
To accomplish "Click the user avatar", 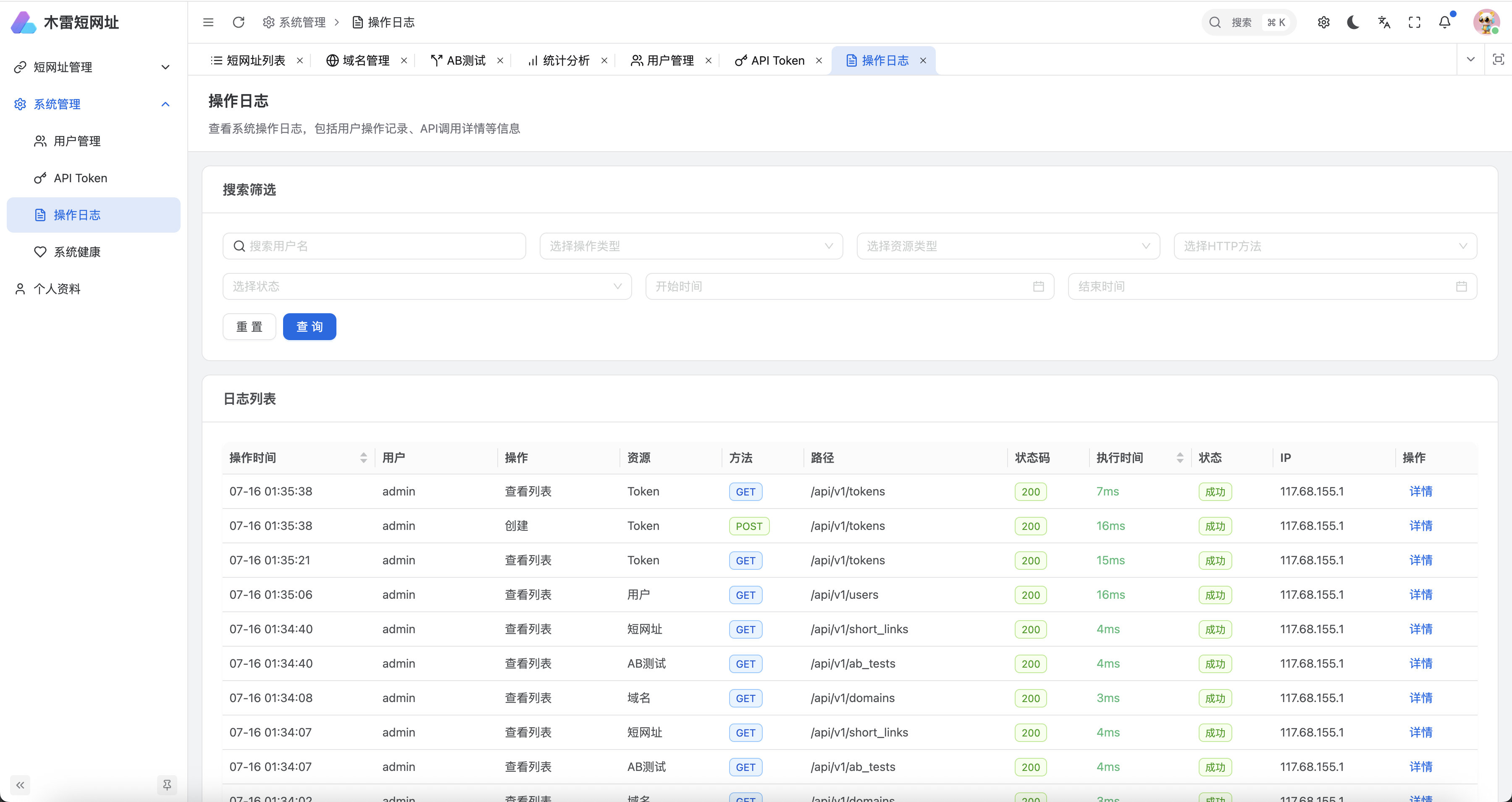I will (x=1486, y=22).
